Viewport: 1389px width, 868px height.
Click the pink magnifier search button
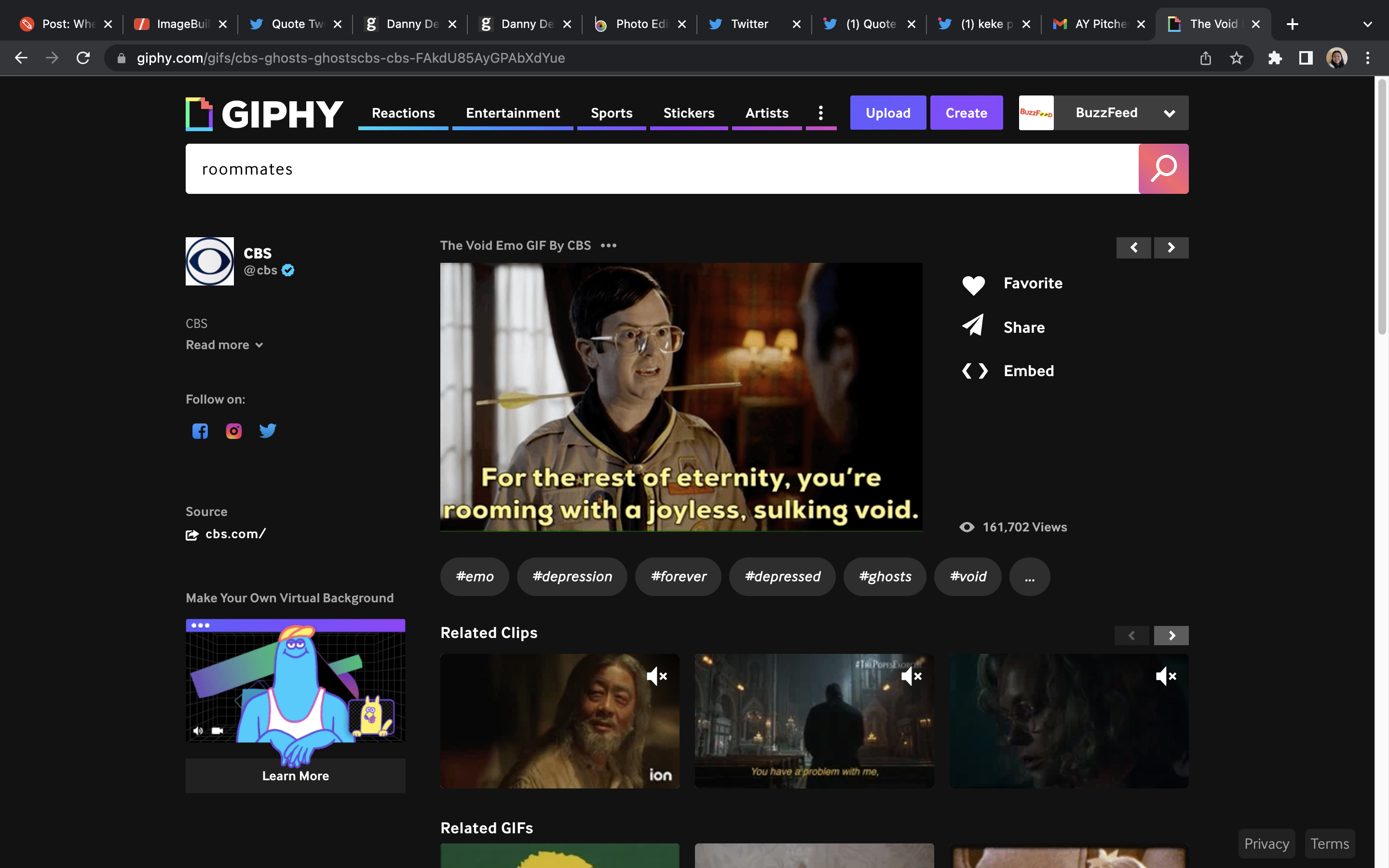[x=1163, y=169]
